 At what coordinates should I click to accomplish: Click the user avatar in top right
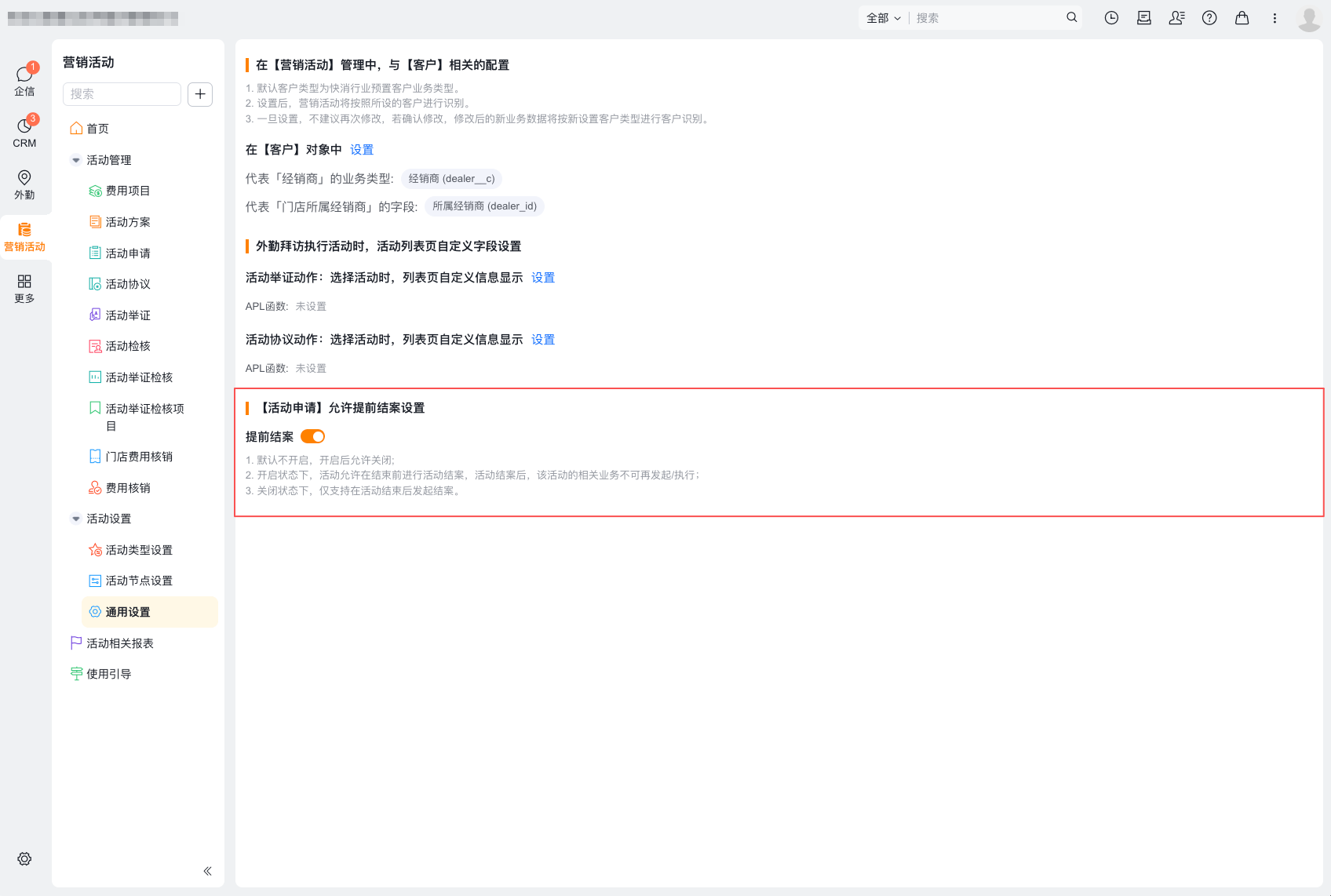(x=1309, y=18)
